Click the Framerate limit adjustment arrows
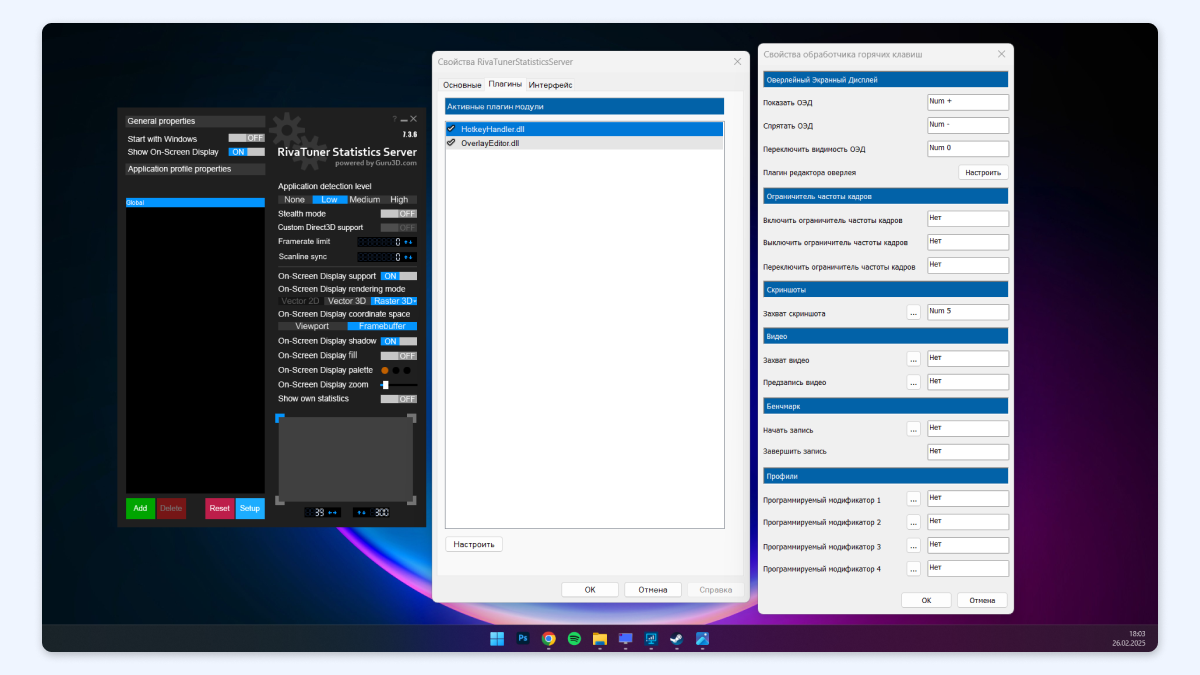The height and width of the screenshot is (675, 1200). (x=409, y=242)
